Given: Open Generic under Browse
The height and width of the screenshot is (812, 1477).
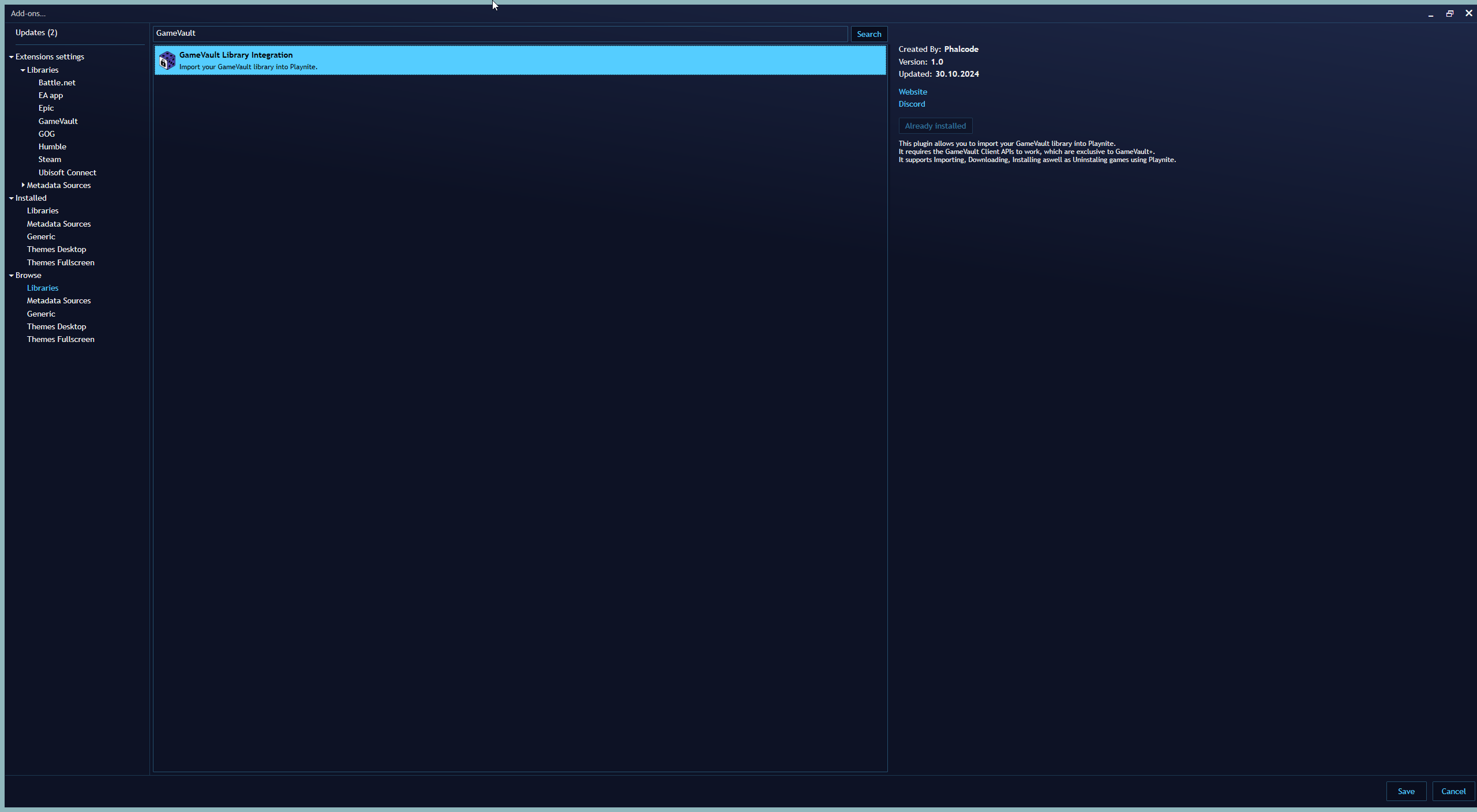Looking at the screenshot, I should [x=41, y=314].
